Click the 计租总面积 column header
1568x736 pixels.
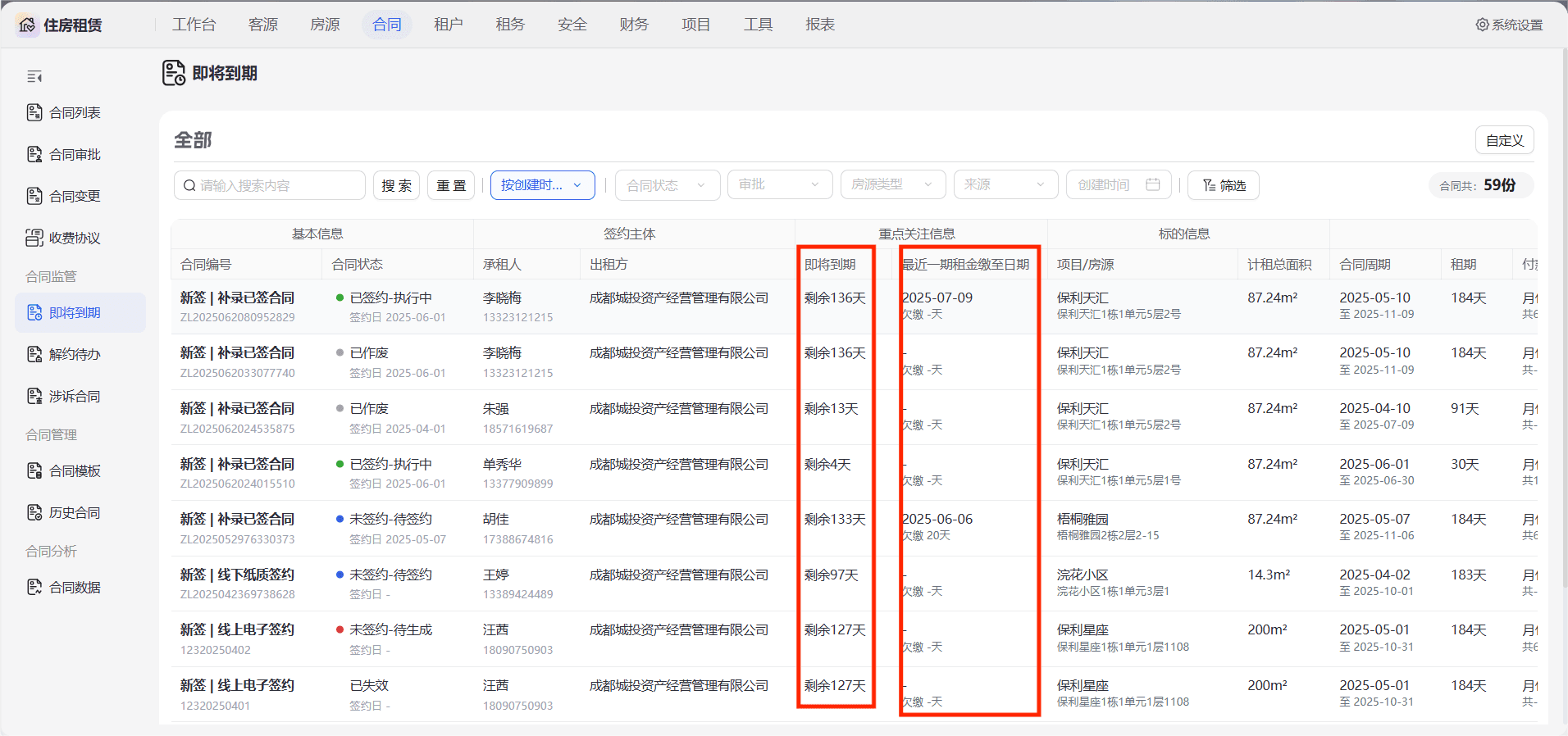(1279, 264)
